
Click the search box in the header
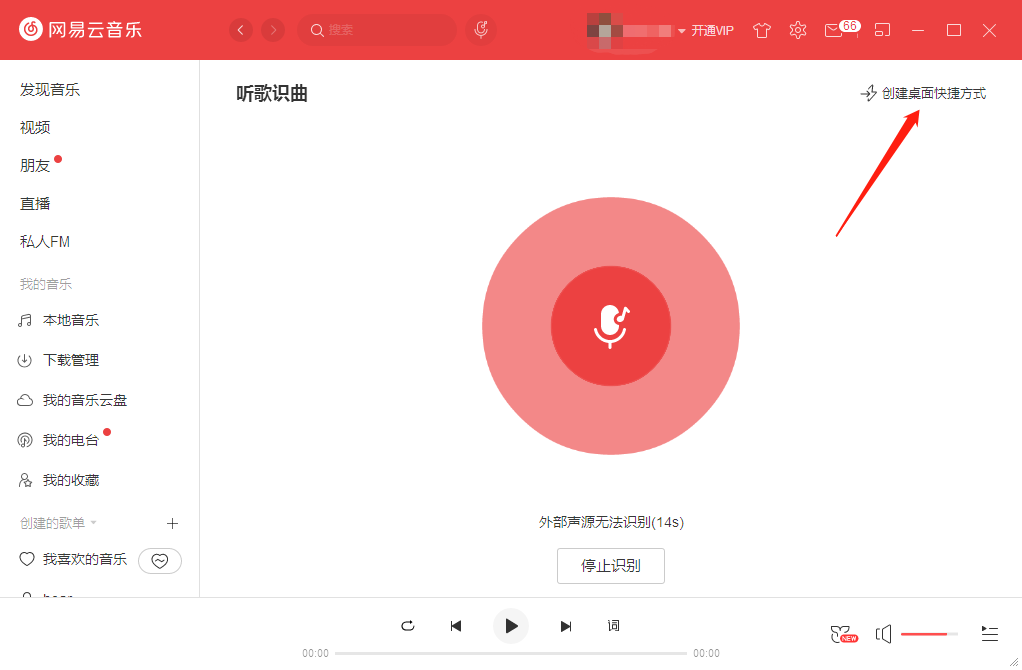(x=377, y=30)
